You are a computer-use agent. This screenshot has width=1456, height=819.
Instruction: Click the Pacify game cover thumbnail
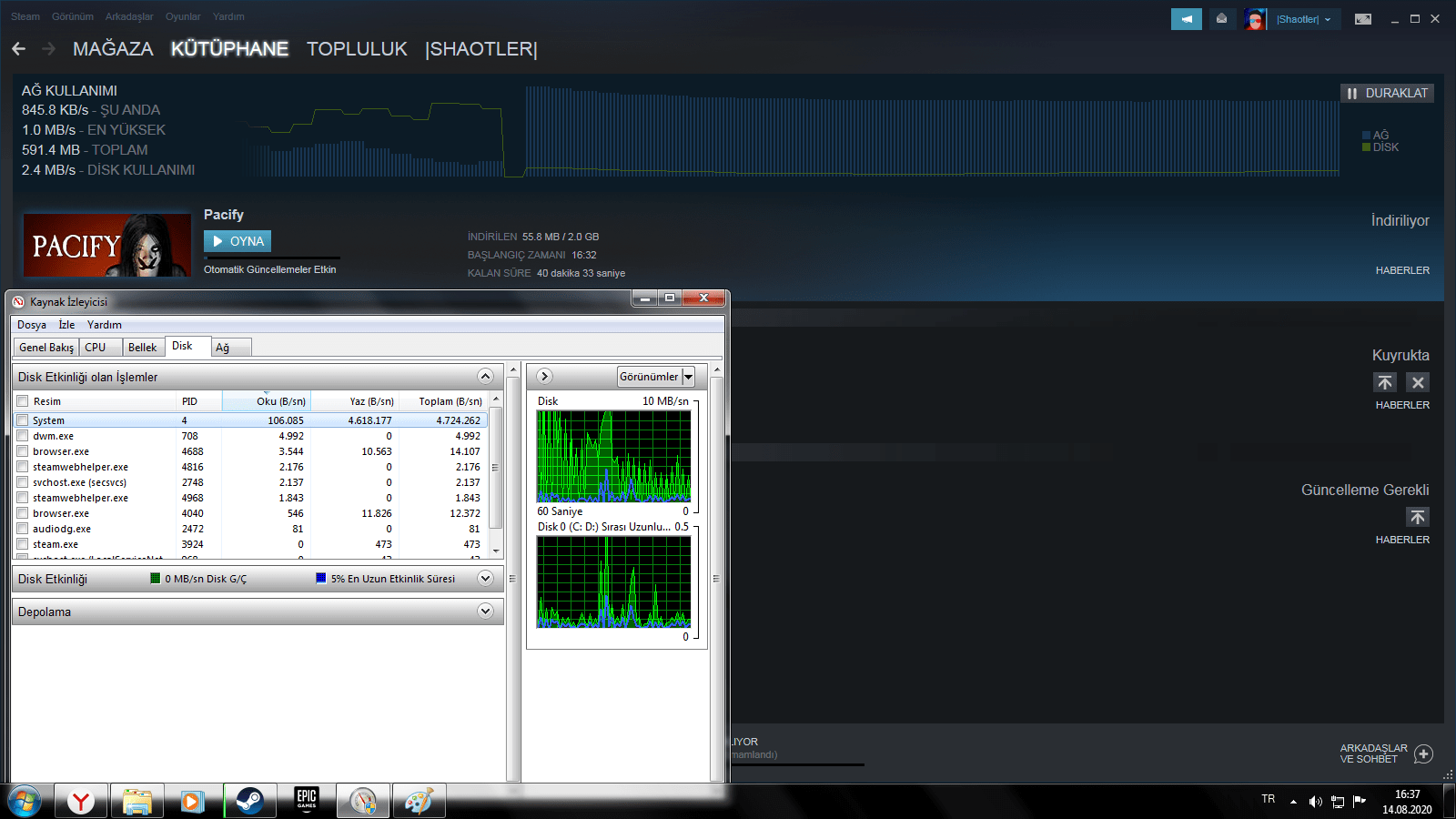106,245
